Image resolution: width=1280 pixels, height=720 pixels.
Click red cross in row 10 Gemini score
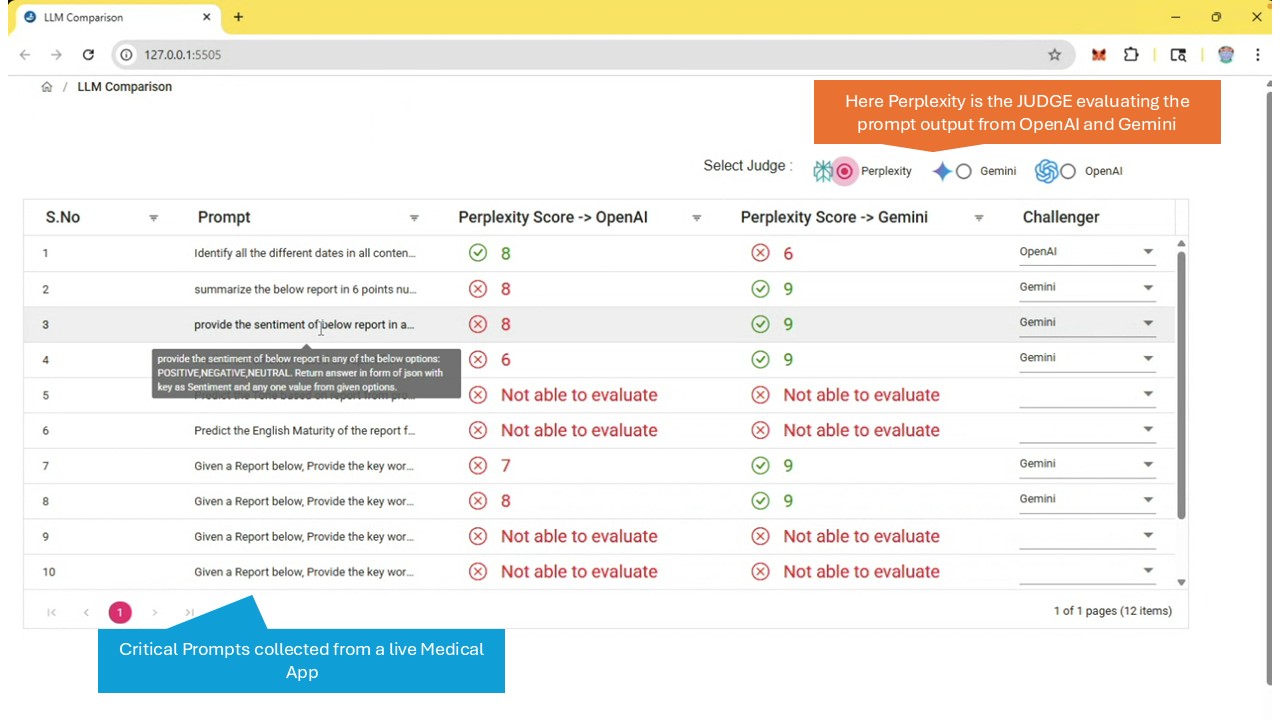[760, 571]
